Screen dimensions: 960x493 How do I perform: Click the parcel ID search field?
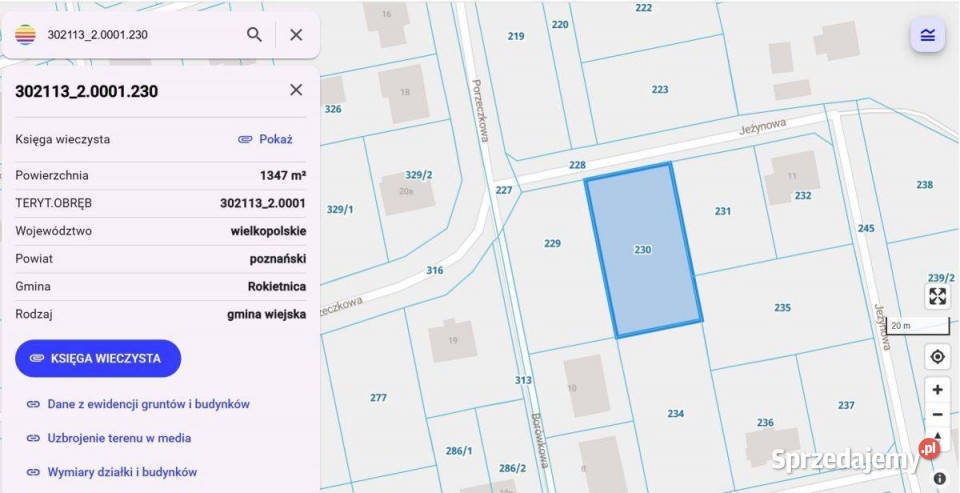click(x=141, y=35)
